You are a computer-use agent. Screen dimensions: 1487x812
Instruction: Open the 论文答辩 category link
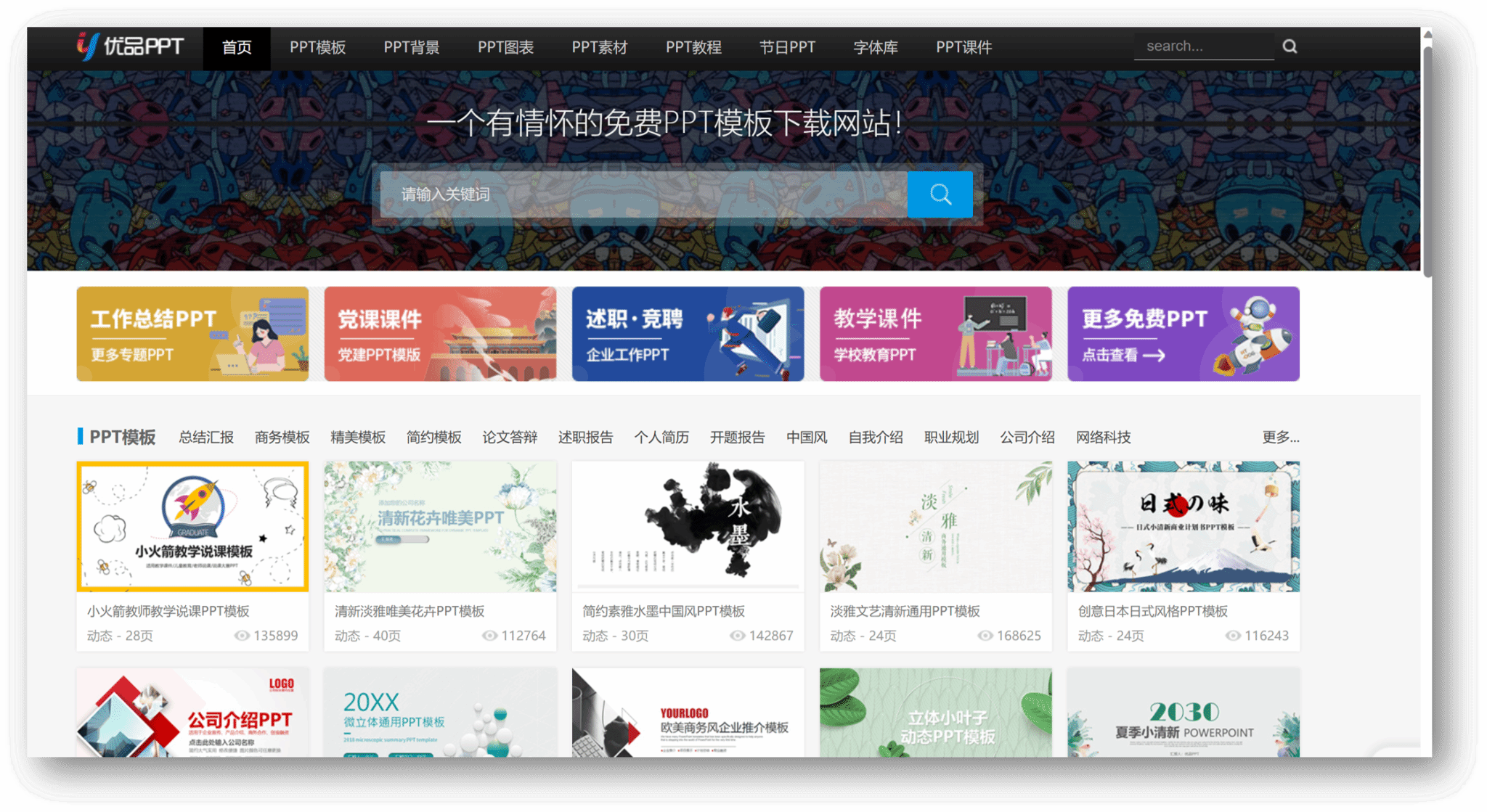(x=510, y=437)
